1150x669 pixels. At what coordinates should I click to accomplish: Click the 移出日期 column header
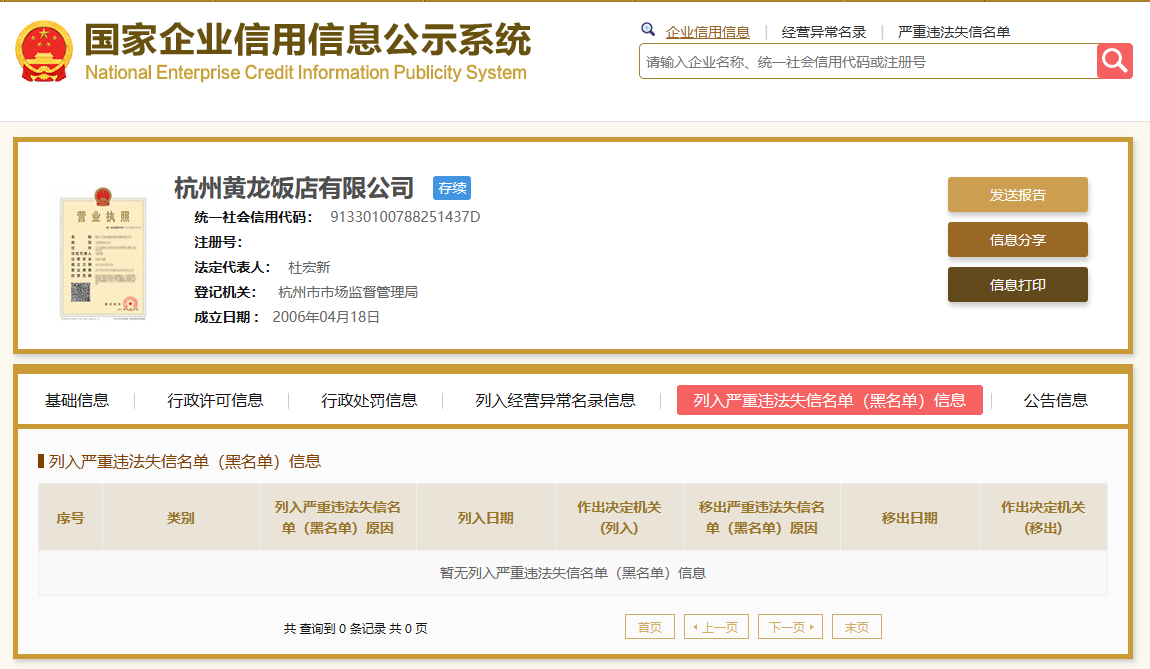[909, 518]
